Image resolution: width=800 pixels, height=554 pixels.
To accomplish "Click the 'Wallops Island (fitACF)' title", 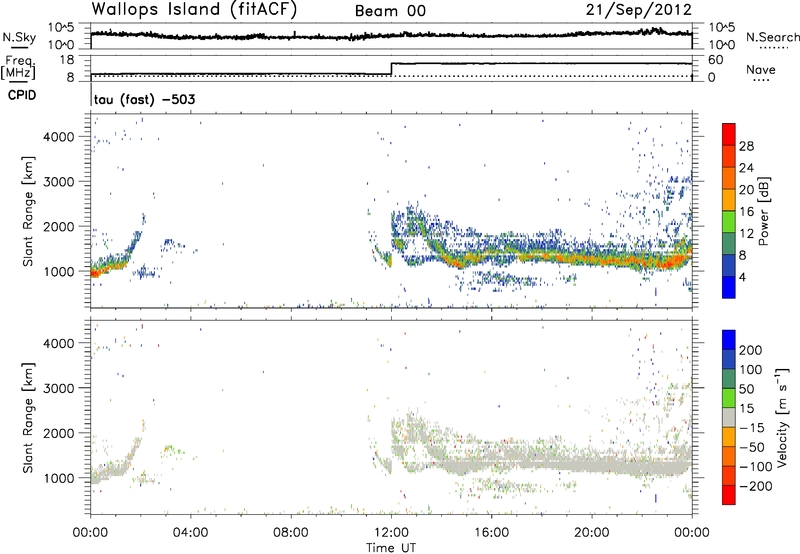I will coord(194,10).
